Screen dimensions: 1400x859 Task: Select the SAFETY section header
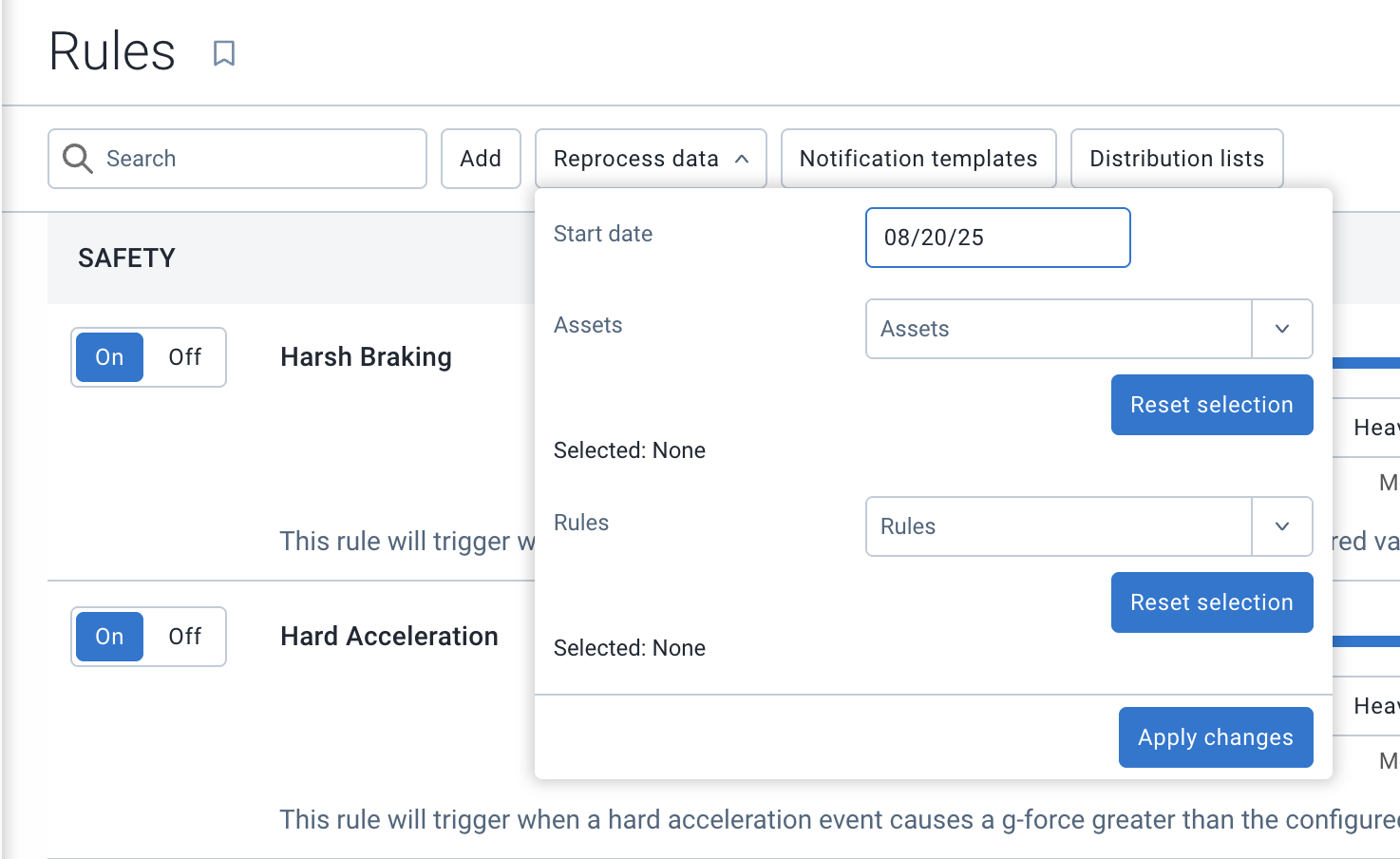126,258
